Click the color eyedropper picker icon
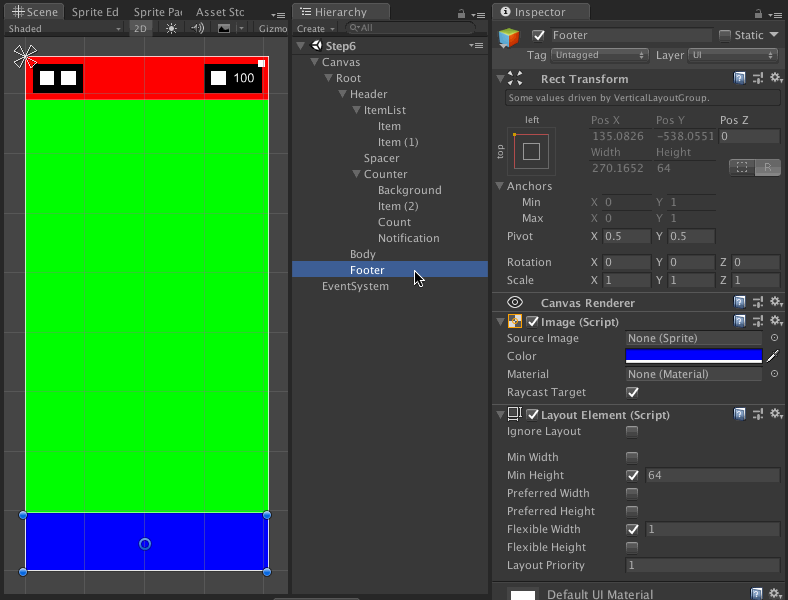This screenshot has height=600, width=788. [x=773, y=356]
